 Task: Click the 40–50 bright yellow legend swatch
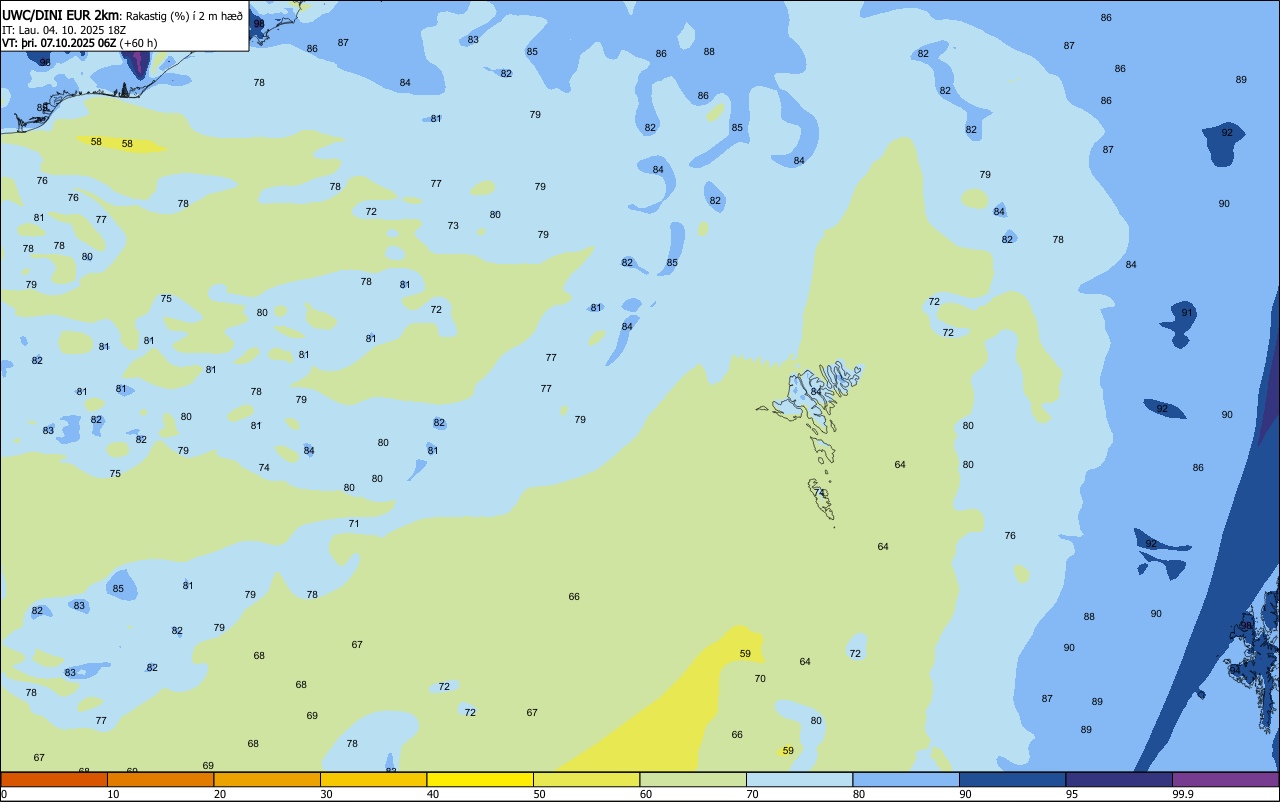pyautogui.click(x=480, y=779)
